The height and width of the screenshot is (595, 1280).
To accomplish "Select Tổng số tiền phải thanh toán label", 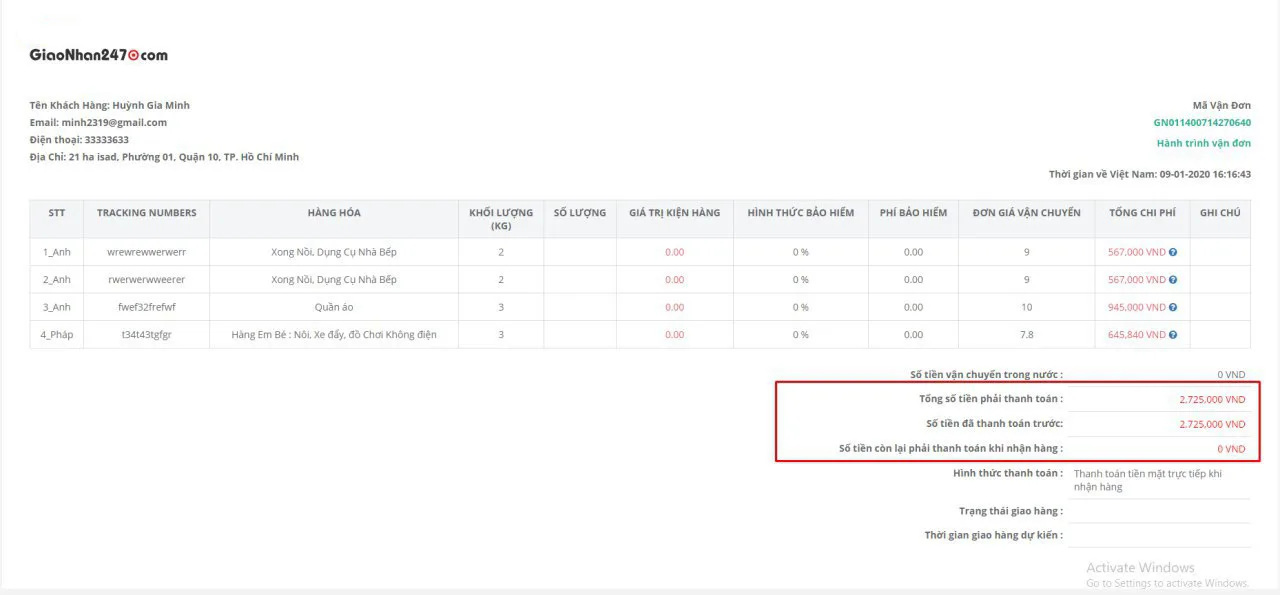I will (991, 399).
